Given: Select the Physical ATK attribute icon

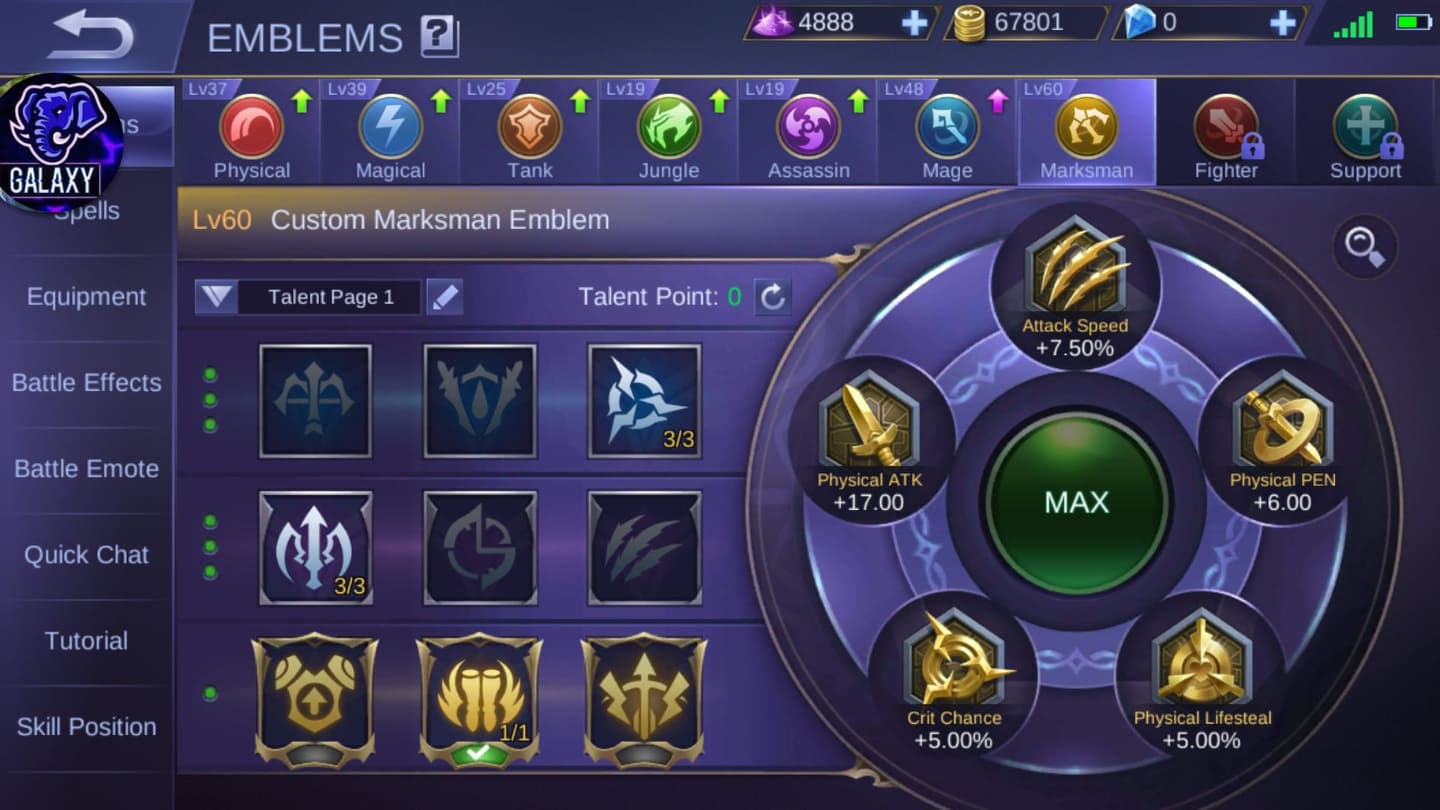Looking at the screenshot, I should click(x=869, y=422).
